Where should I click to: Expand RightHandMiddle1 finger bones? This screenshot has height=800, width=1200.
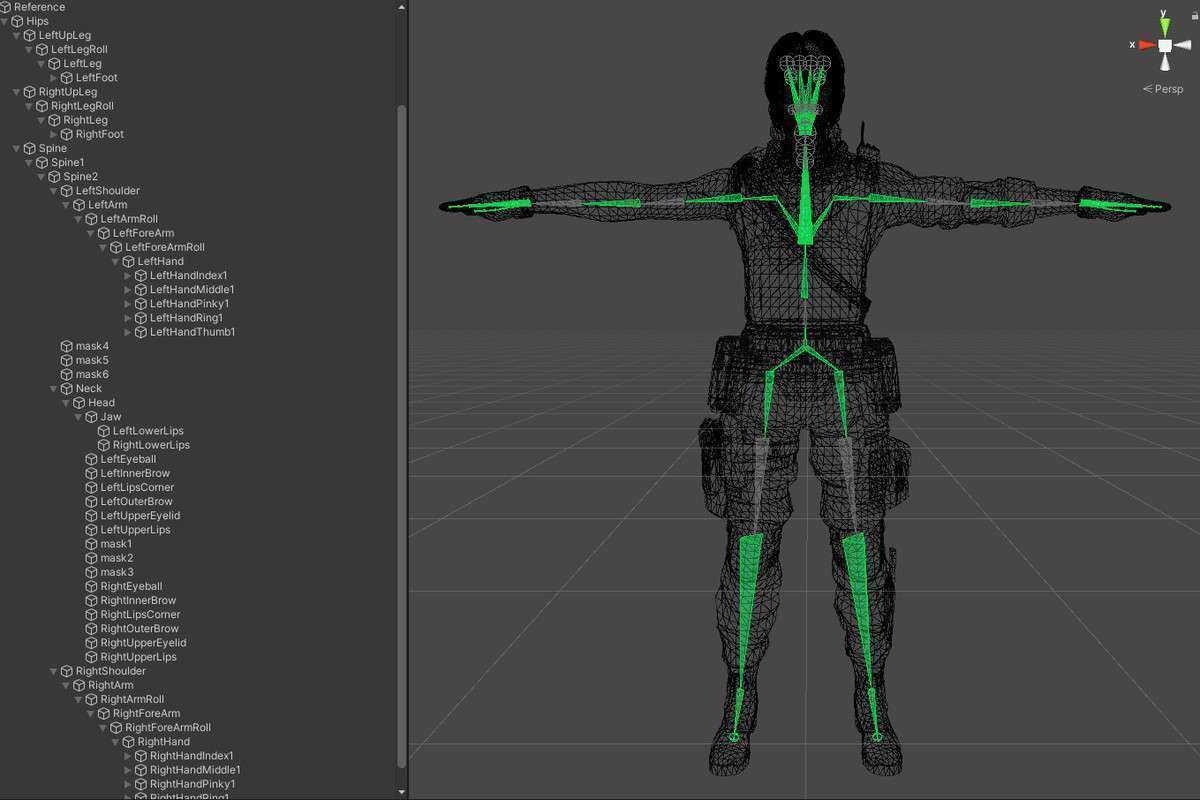pos(128,770)
